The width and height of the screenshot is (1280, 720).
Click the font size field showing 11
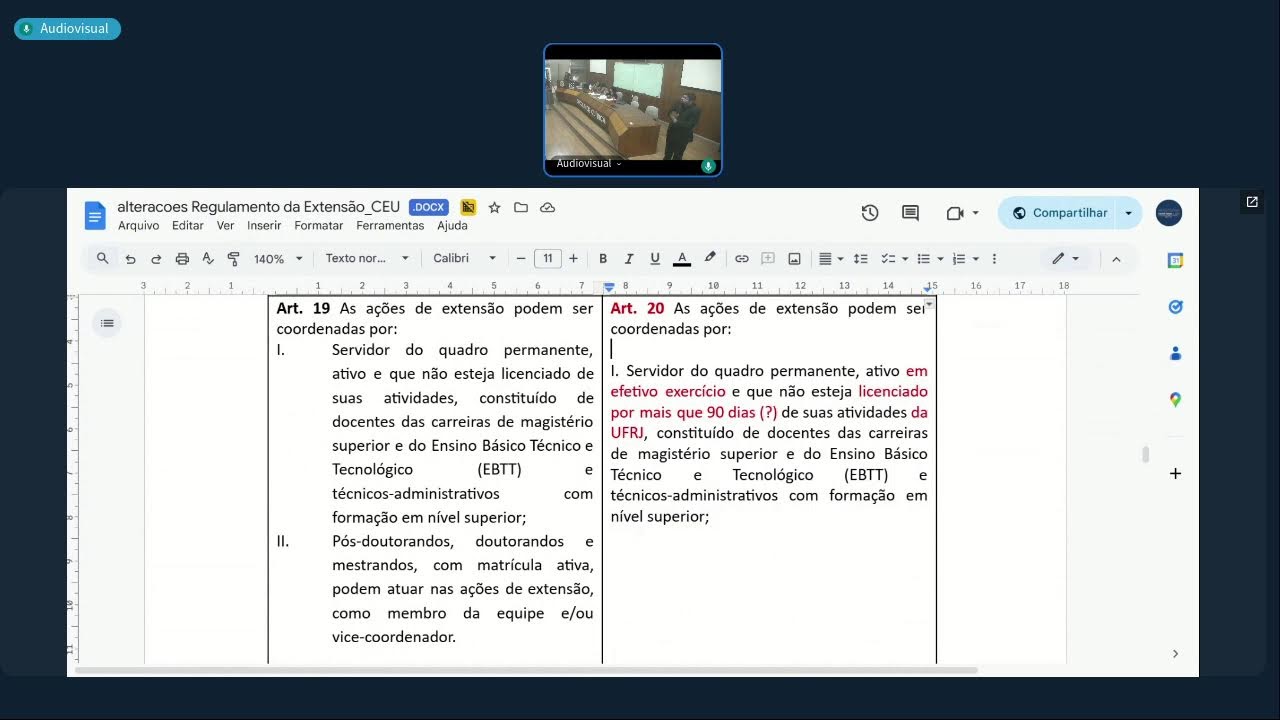pos(547,258)
